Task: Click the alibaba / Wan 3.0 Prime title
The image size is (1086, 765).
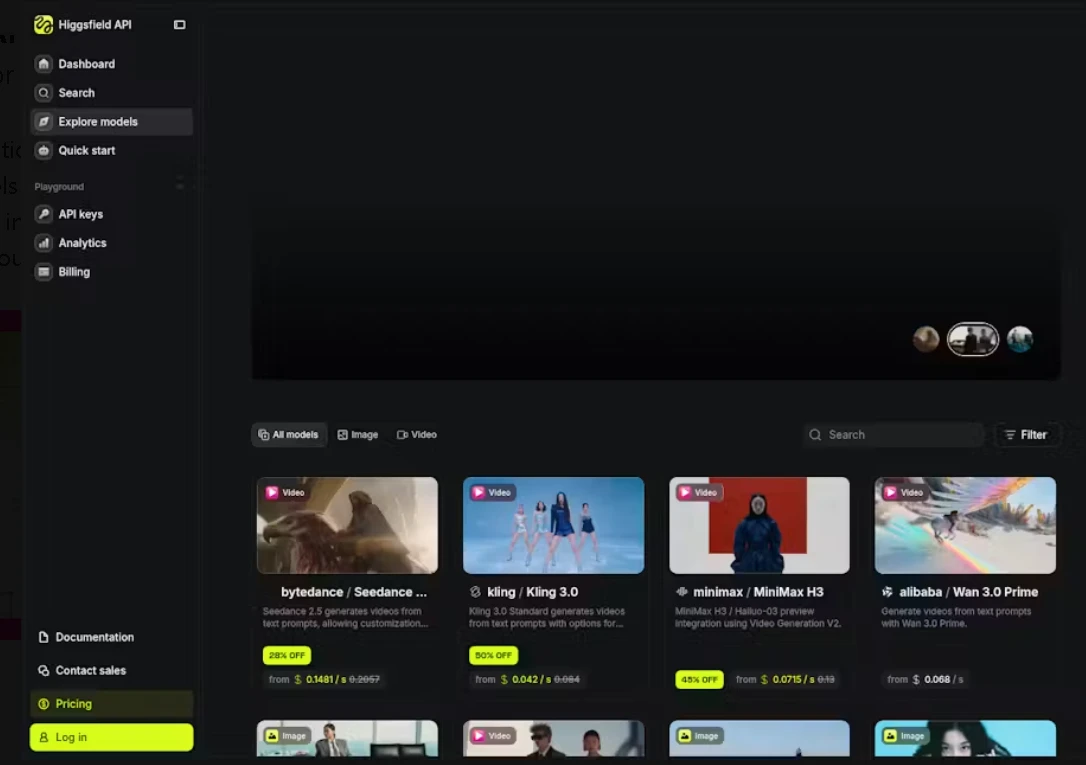Action: tap(968, 592)
